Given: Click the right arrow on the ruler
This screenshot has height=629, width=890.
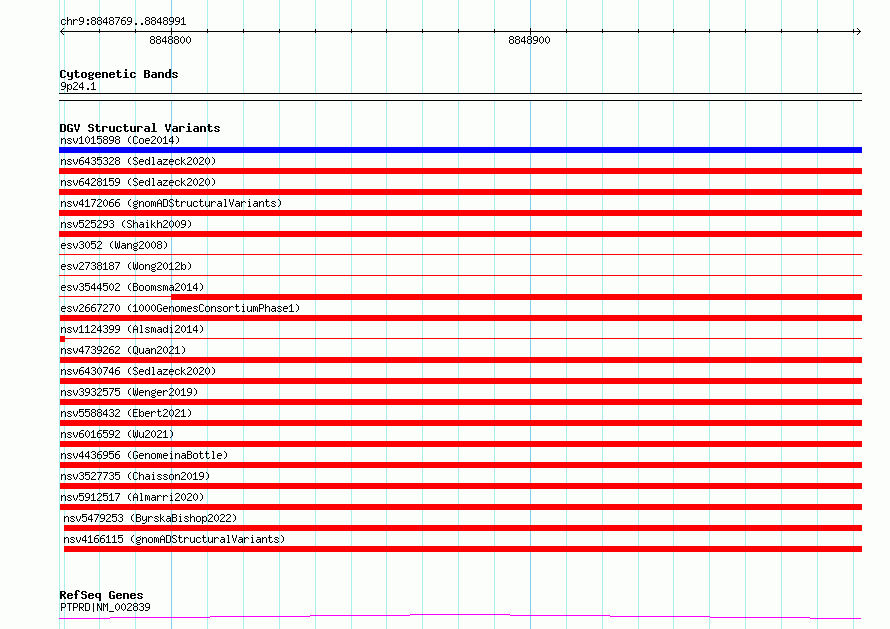Looking at the screenshot, I should point(858,32).
